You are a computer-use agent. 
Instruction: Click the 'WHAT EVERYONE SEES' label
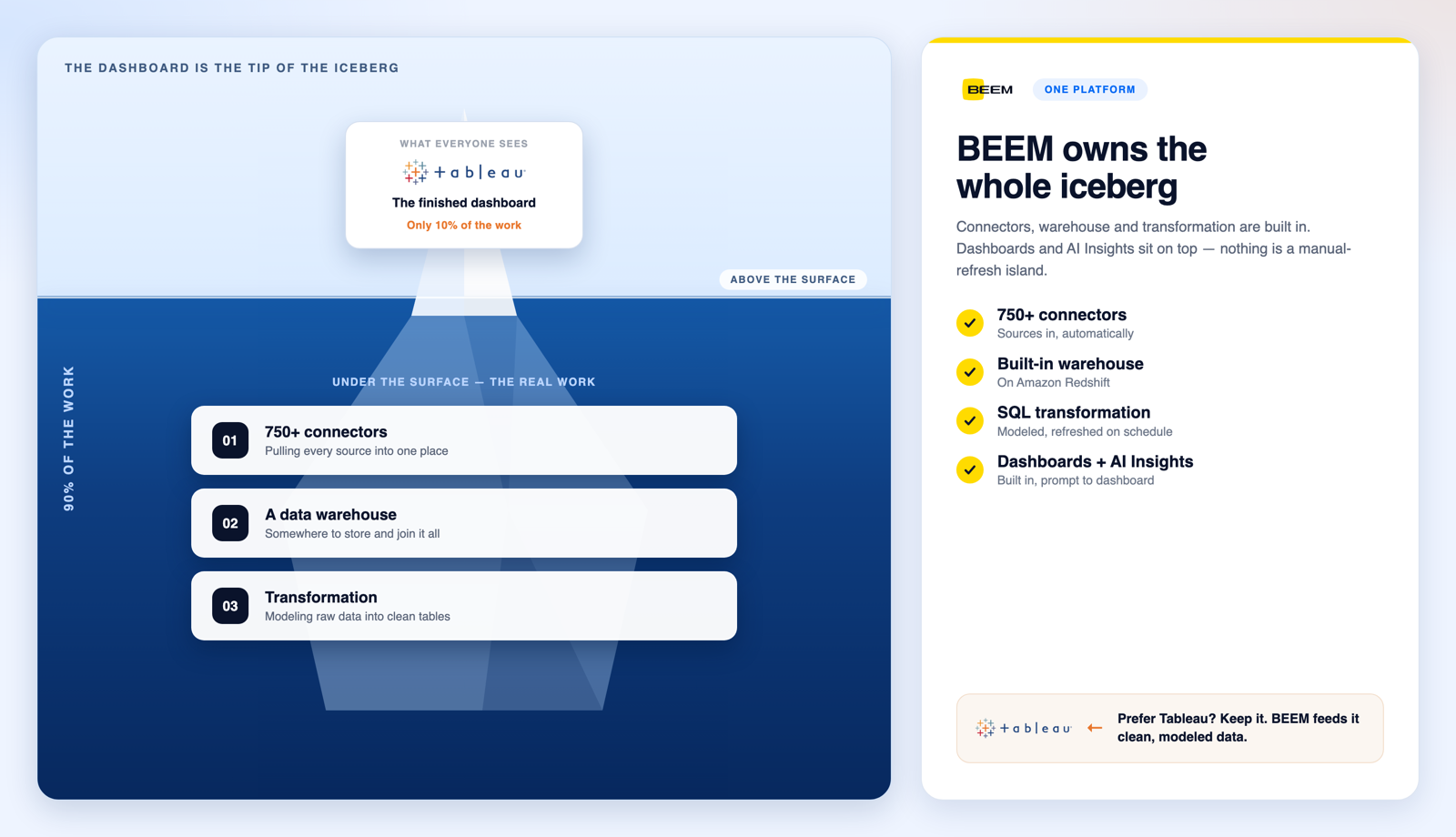pos(464,144)
